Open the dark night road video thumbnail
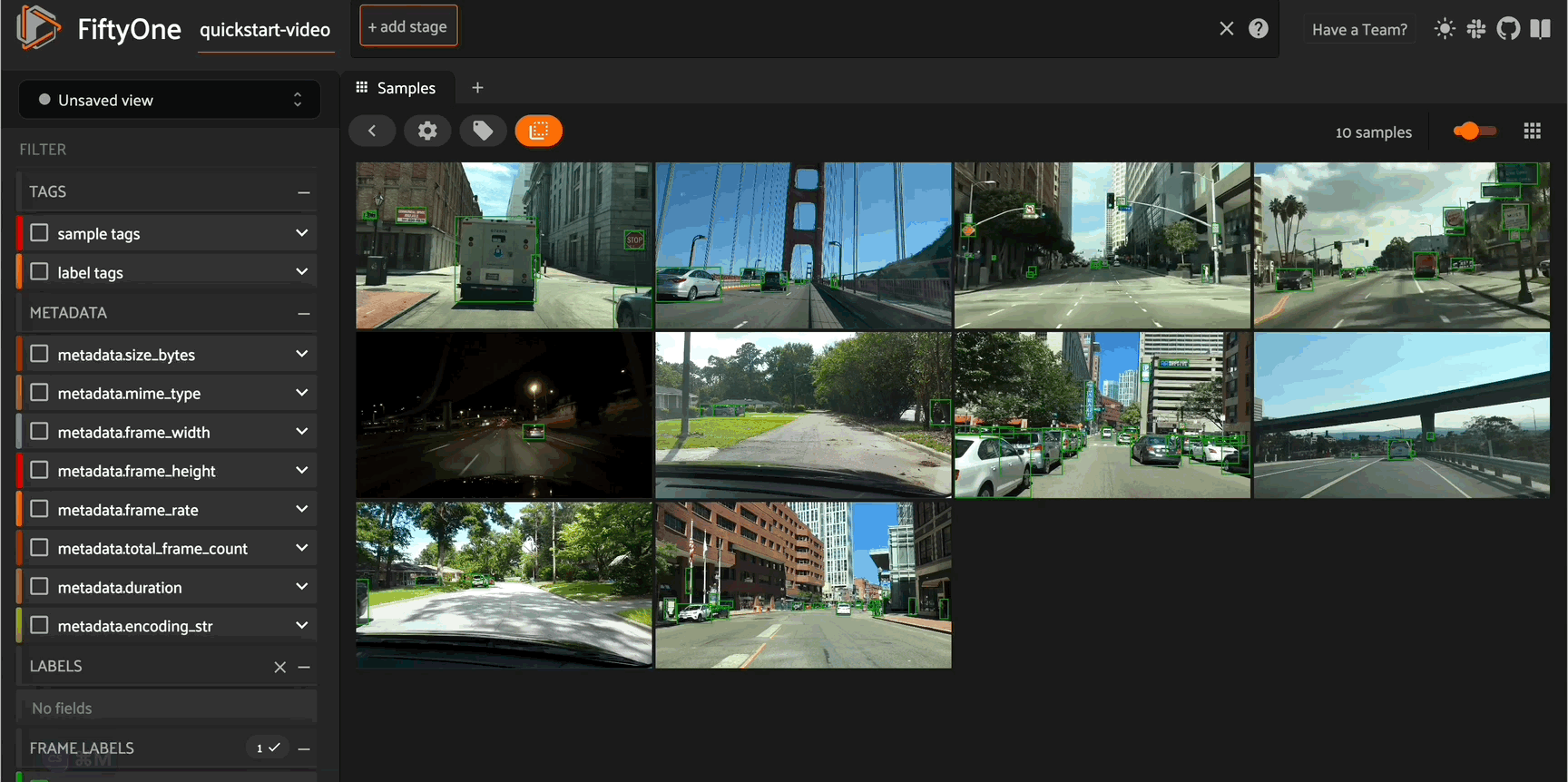 [504, 415]
